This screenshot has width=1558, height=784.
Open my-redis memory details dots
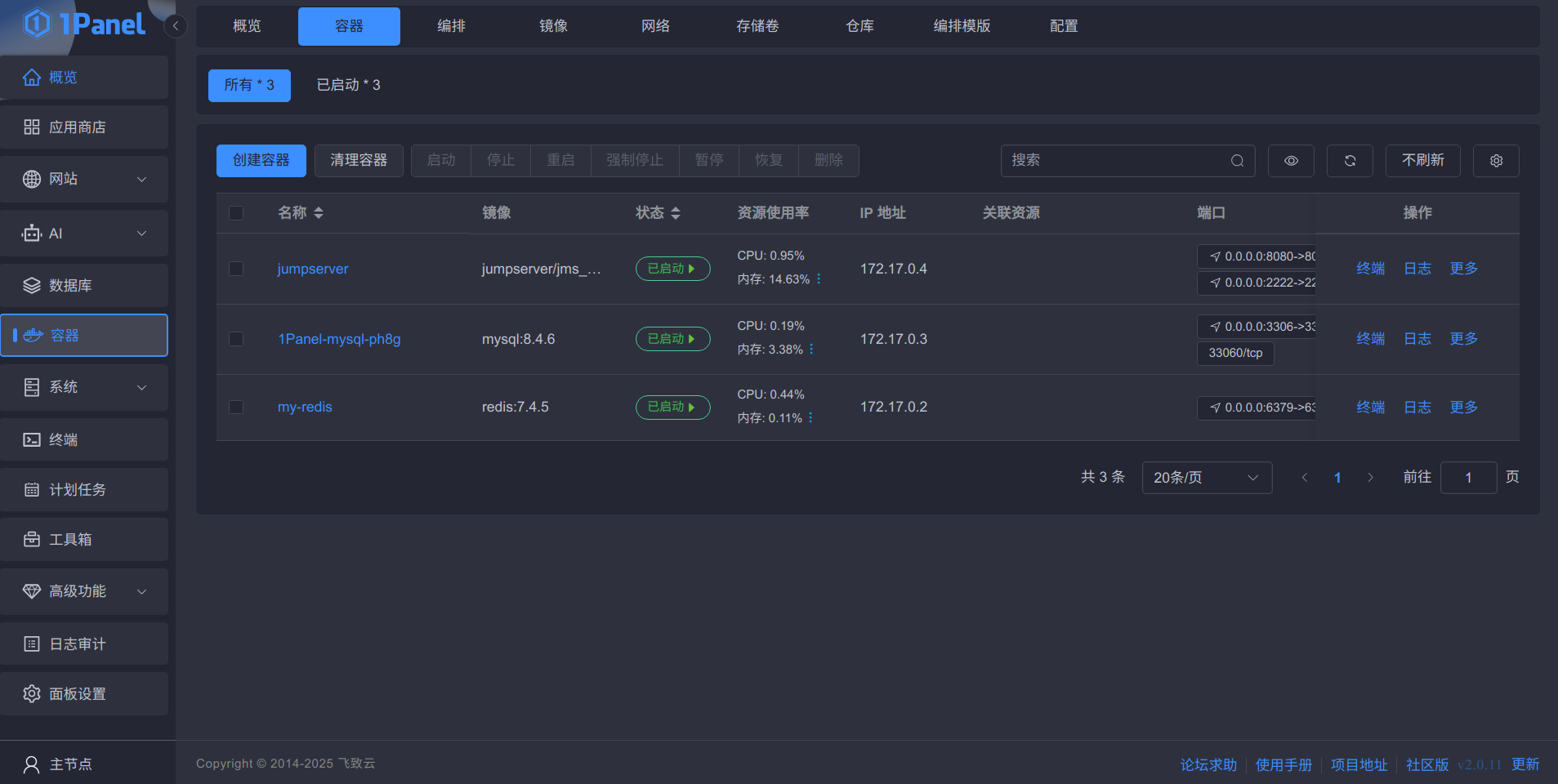coord(810,418)
